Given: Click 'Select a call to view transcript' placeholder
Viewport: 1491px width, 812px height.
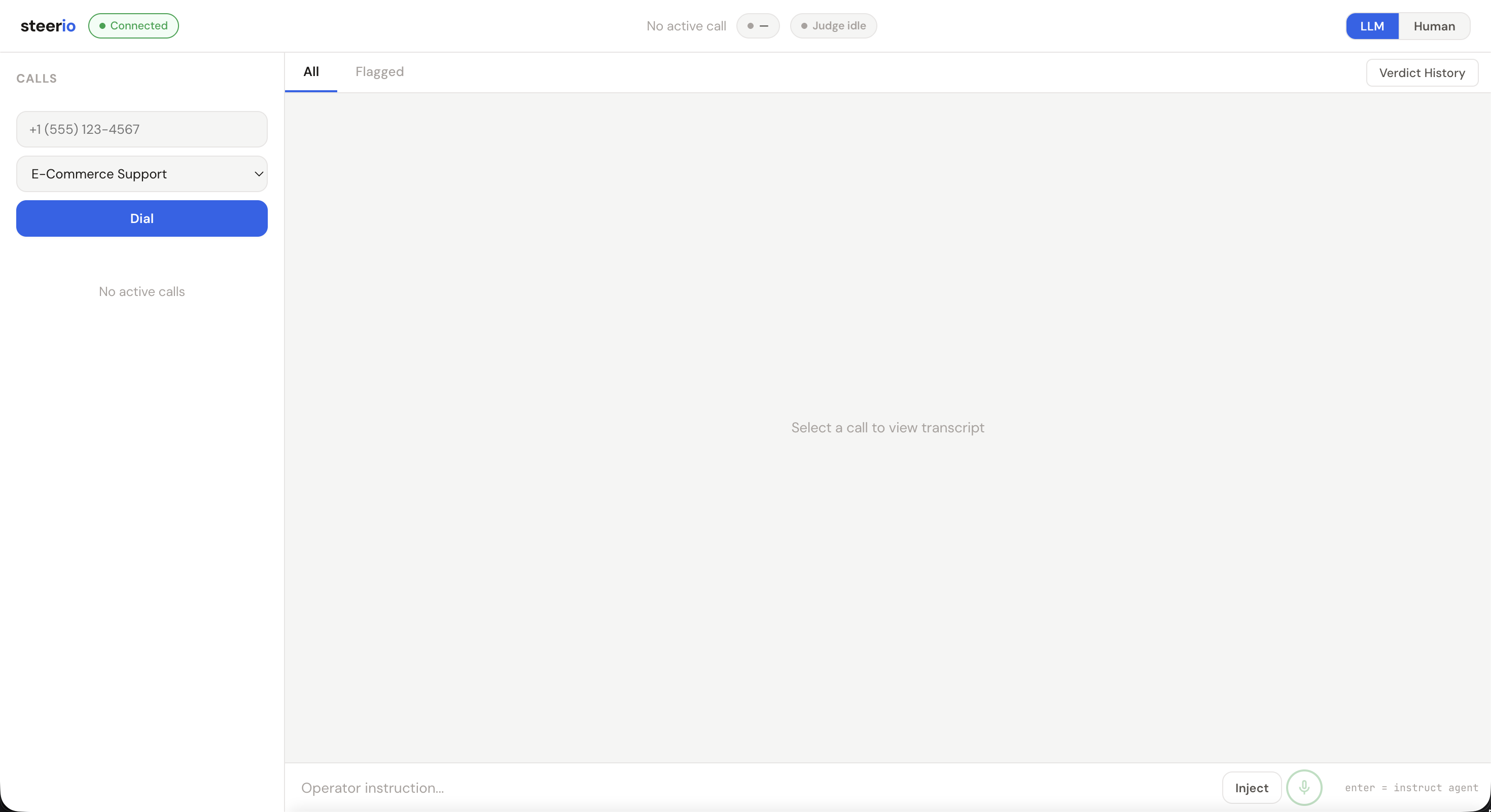Looking at the screenshot, I should (x=887, y=427).
